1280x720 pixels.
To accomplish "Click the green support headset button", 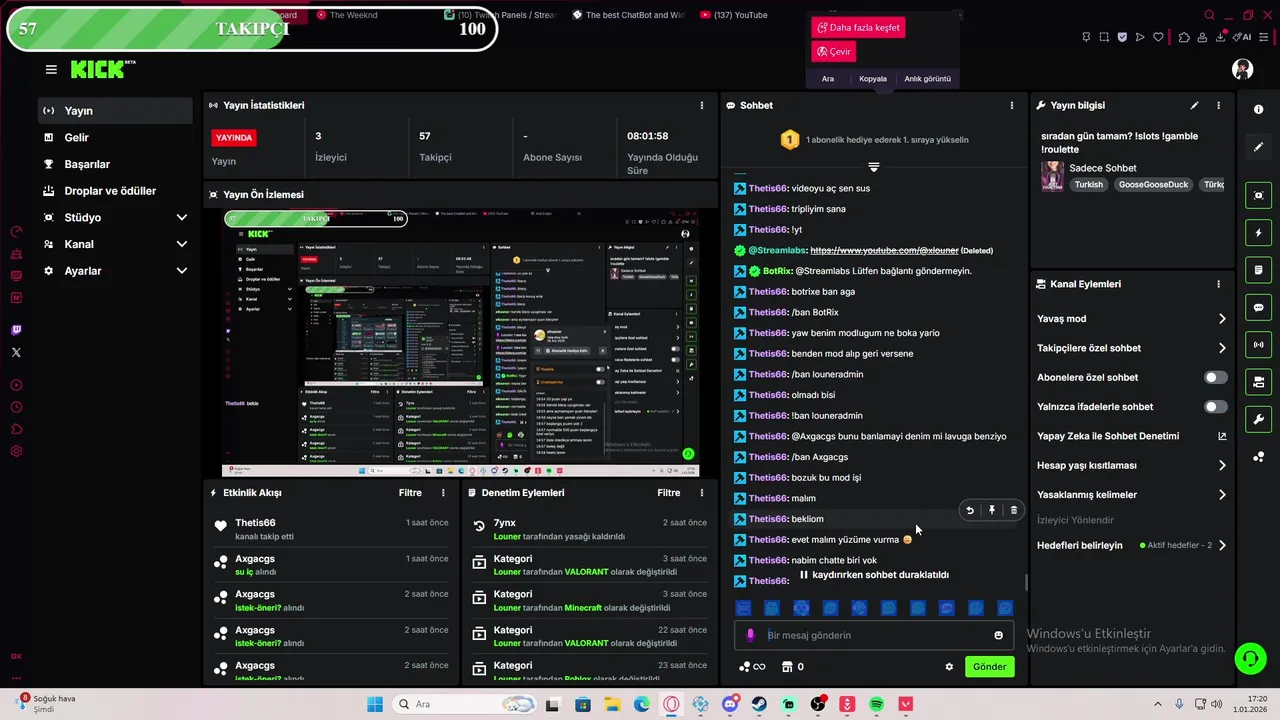I will click(x=1250, y=658).
